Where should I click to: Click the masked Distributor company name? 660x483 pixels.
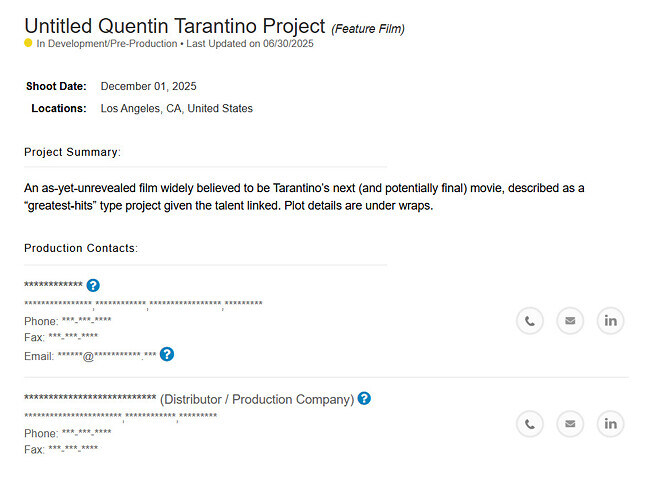(x=90, y=398)
